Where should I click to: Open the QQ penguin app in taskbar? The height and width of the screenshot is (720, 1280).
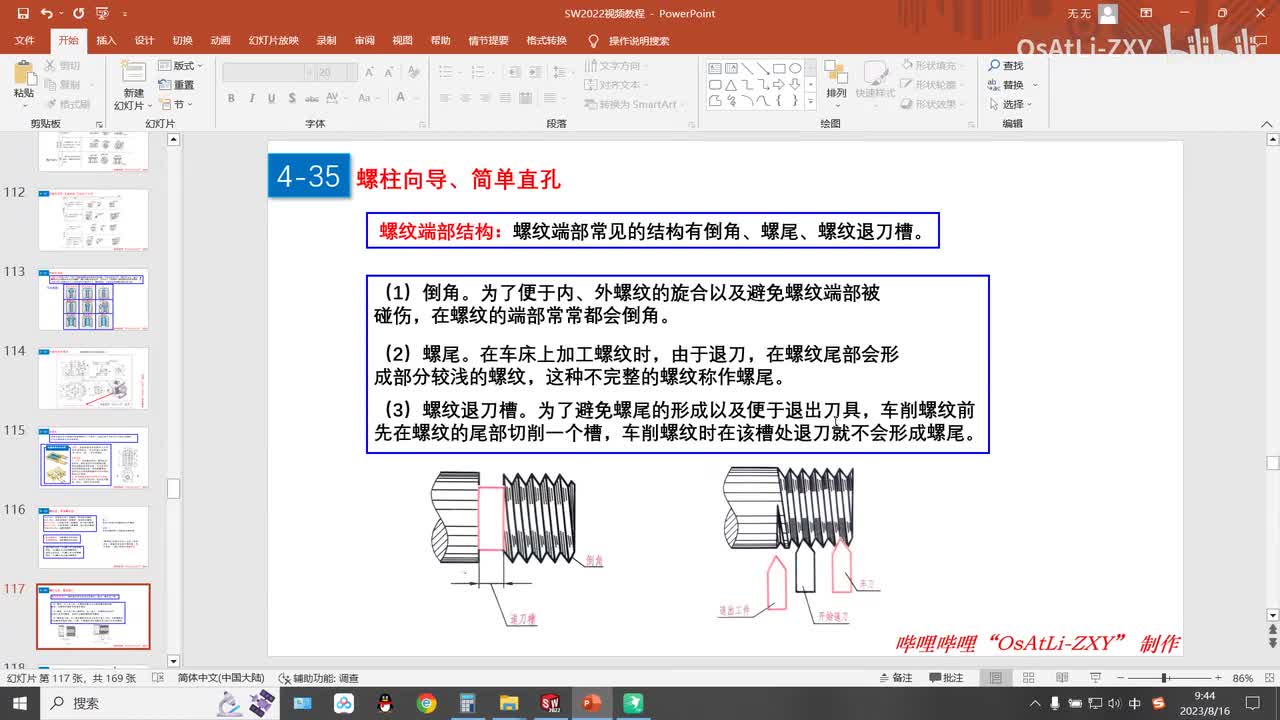click(385, 703)
